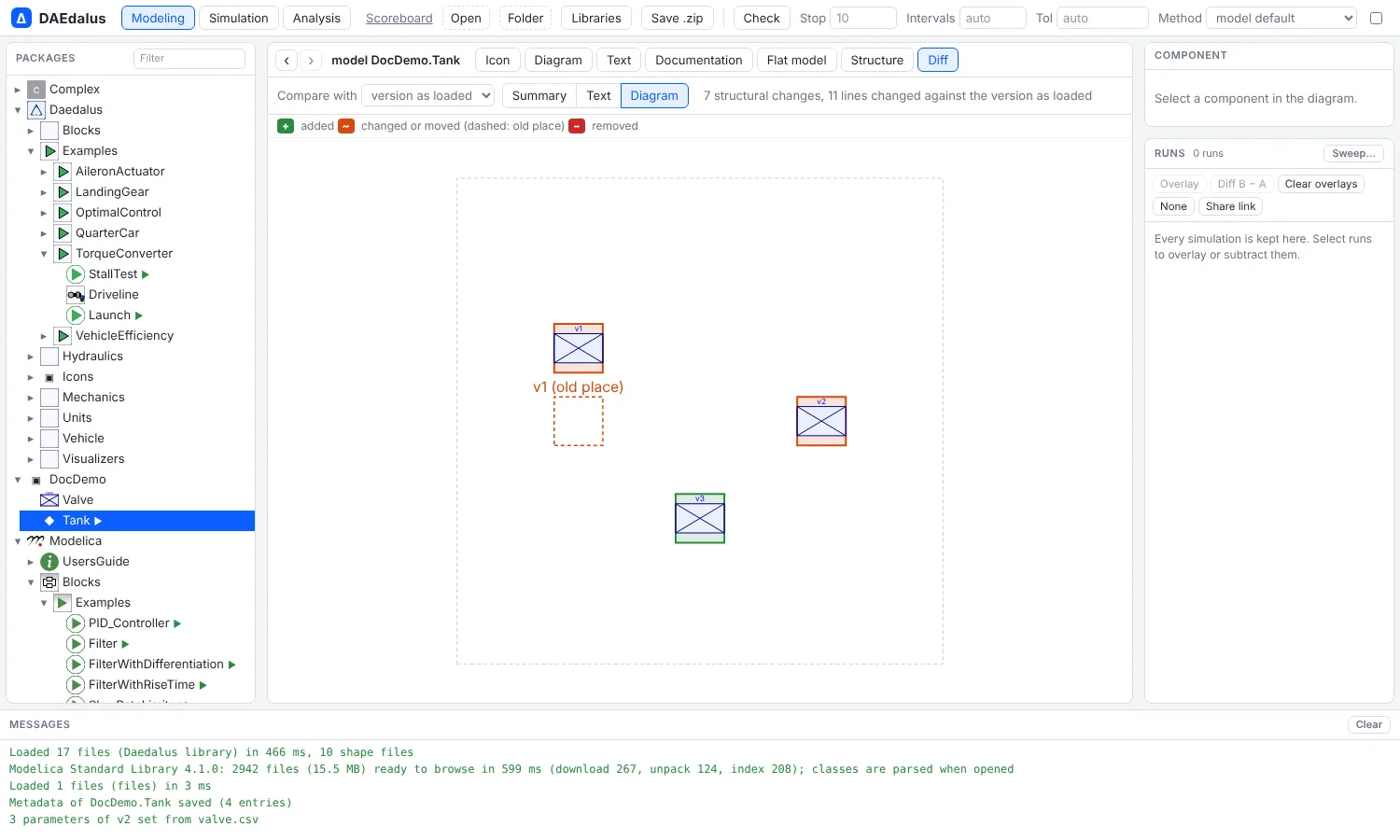Image resolution: width=1400 pixels, height=840 pixels.
Task: Click the StallTest run arrow icon
Action: (146, 274)
